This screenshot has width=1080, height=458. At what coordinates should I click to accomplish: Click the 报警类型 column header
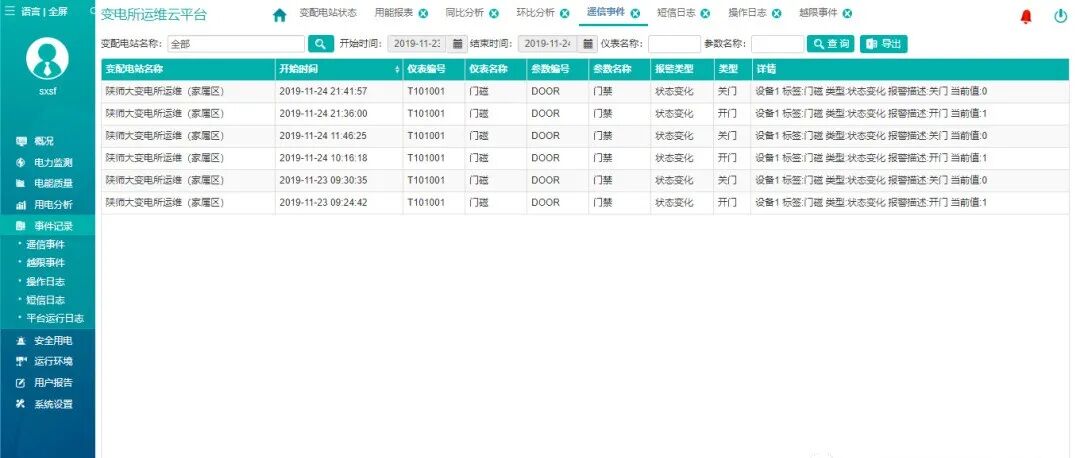[682, 70]
